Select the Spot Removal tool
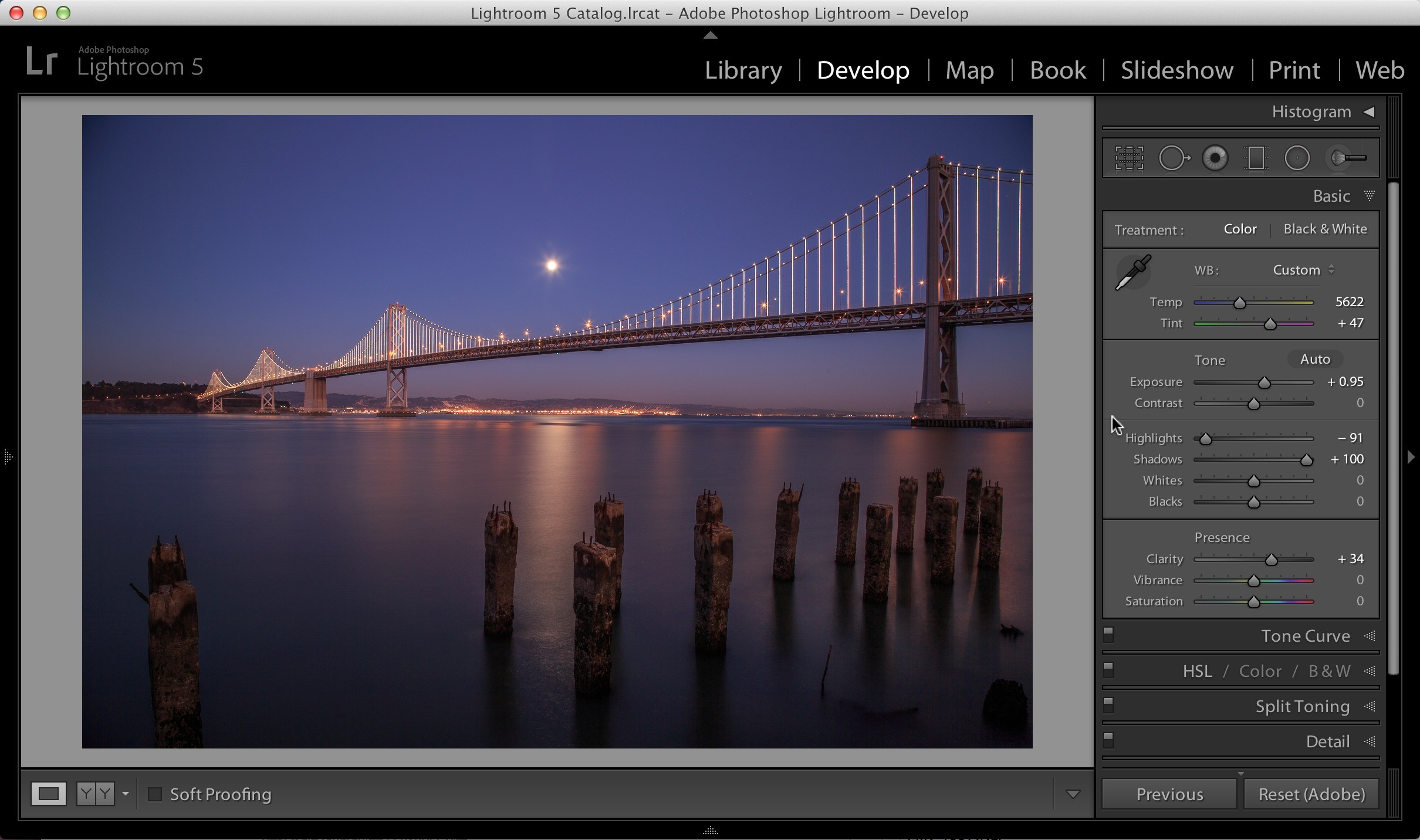The height and width of the screenshot is (840, 1420). tap(1174, 158)
